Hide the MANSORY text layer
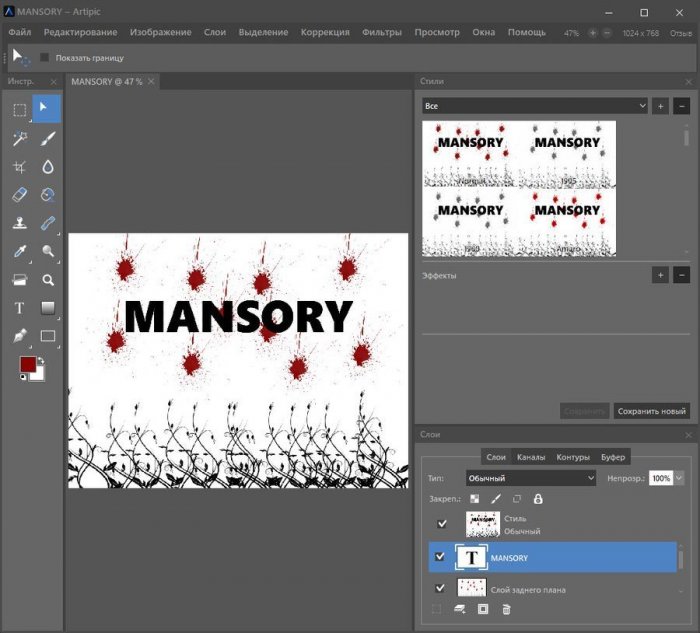Screen dimensions: 700x633 tap(440, 557)
